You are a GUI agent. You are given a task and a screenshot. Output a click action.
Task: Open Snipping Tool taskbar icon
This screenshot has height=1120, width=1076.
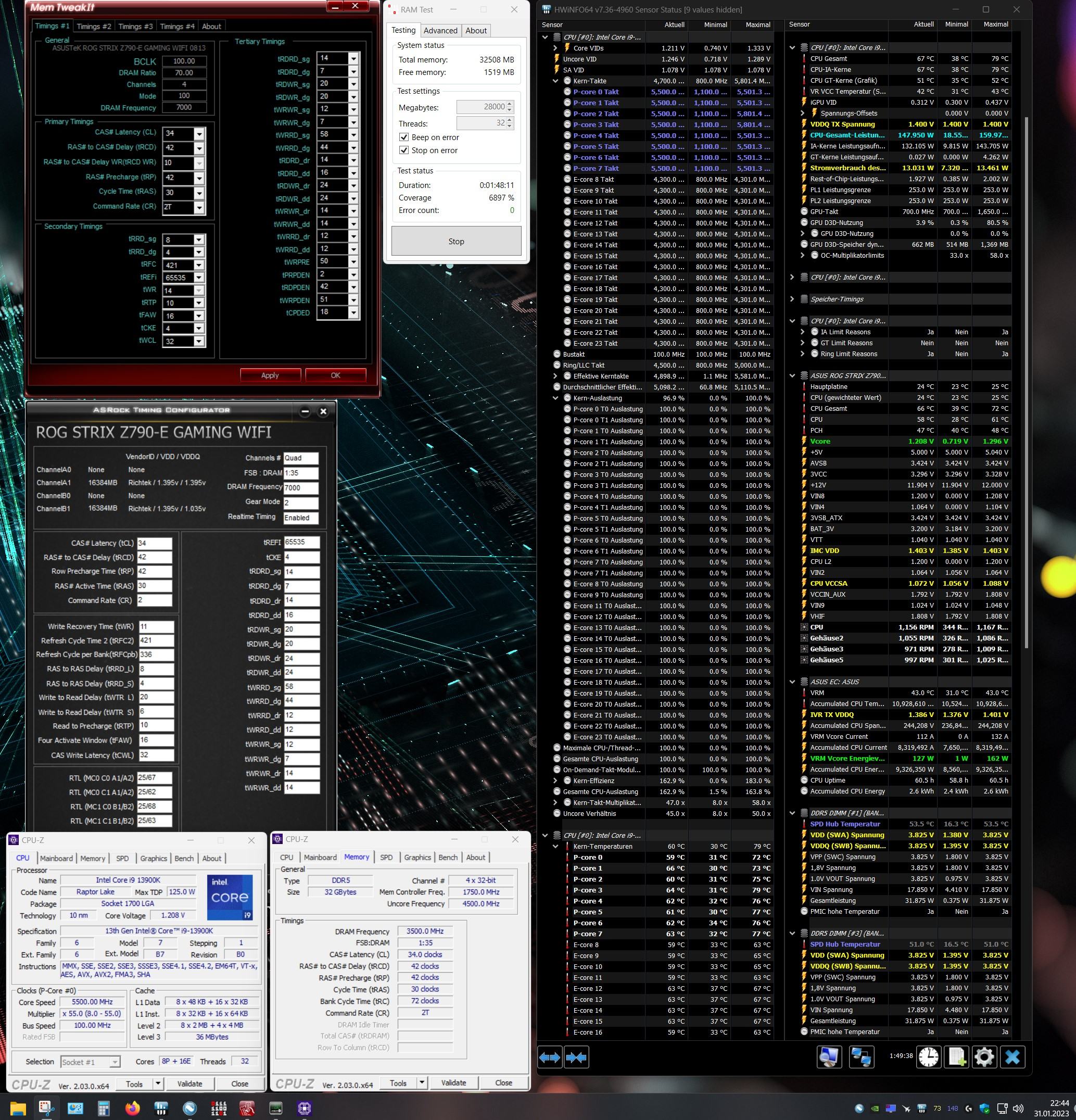click(46, 1109)
